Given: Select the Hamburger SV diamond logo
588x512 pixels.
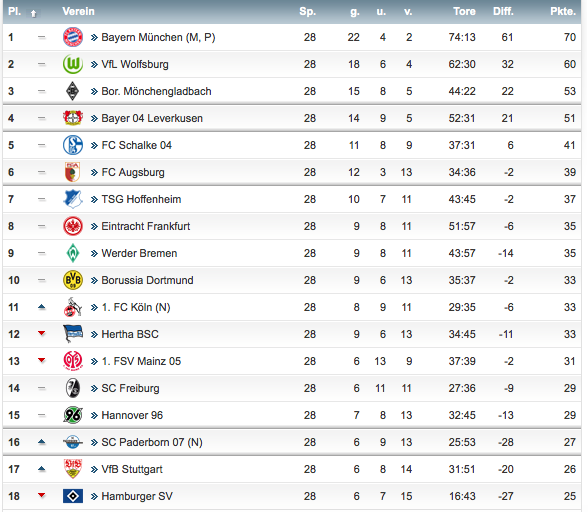Looking at the screenshot, I should point(73,496).
